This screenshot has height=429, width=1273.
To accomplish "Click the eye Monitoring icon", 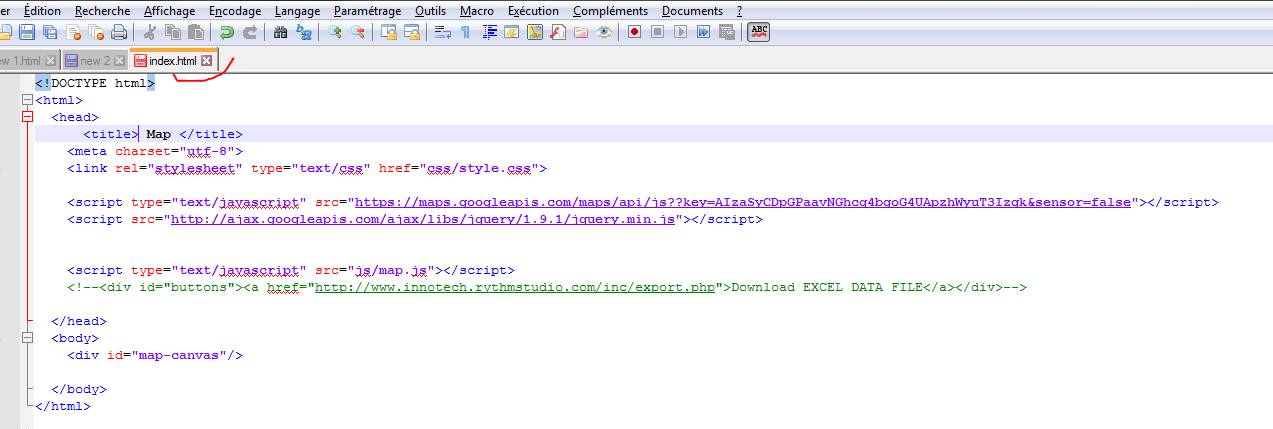I will coord(604,33).
